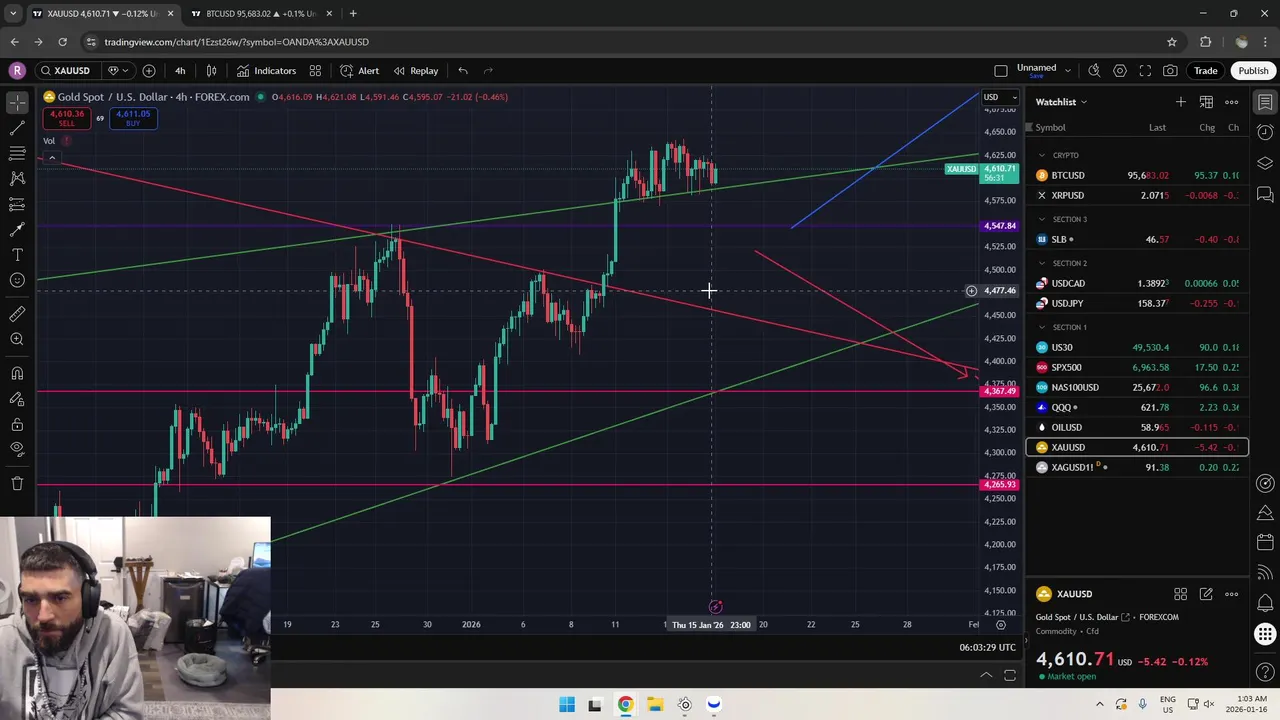
Task: Collapse the indicator legend chevron
Action: [x=52, y=158]
